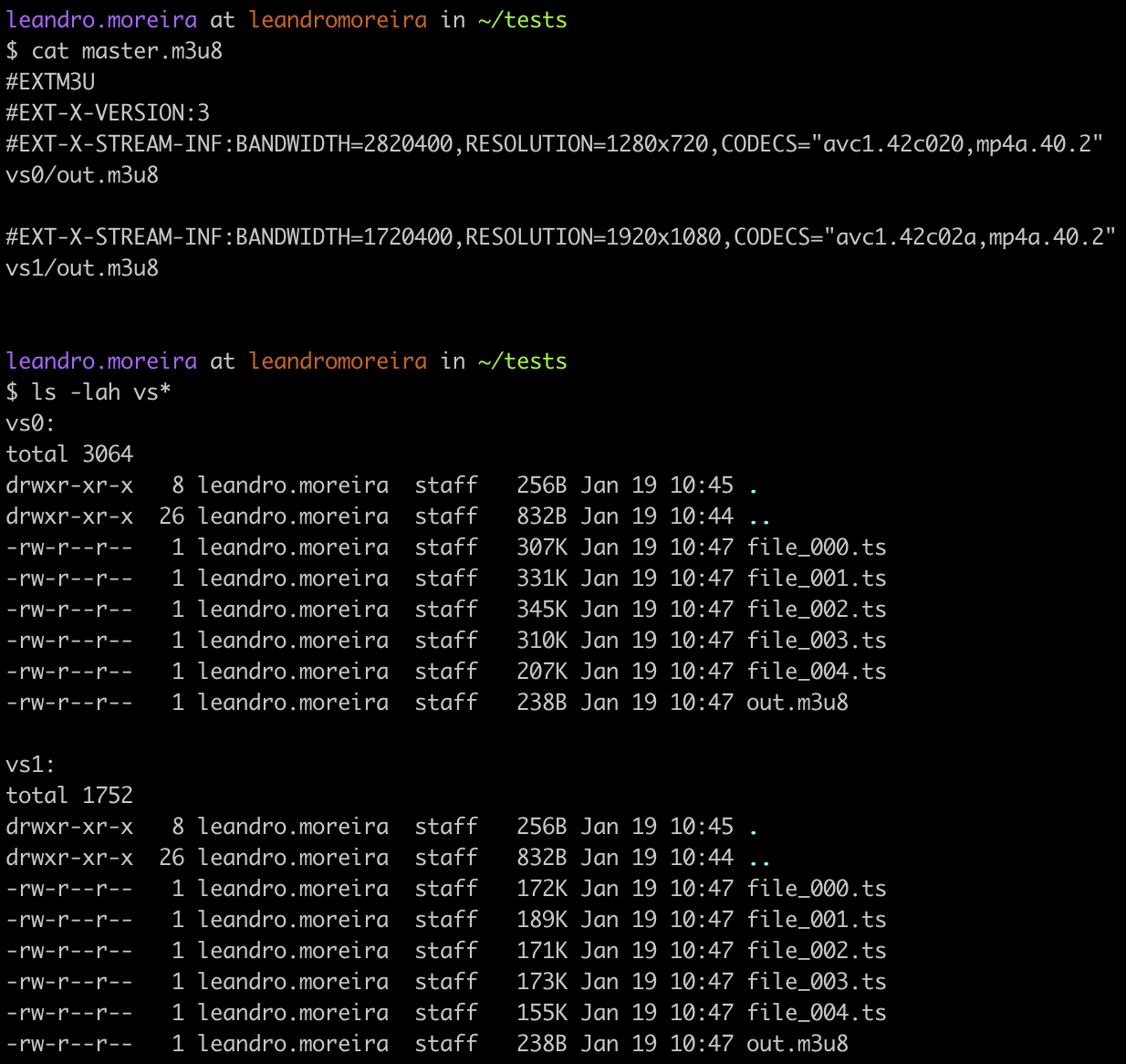Image resolution: width=1126 pixels, height=1064 pixels.
Task: Click the 'cat master.m3u8' command text
Action: tap(126, 51)
